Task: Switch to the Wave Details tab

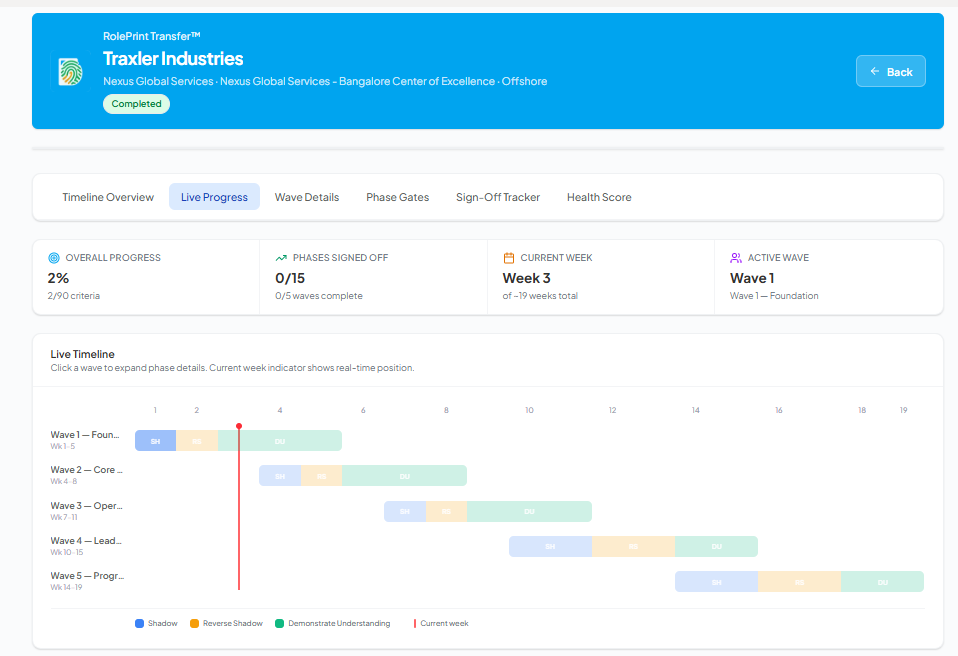Action: click(307, 197)
